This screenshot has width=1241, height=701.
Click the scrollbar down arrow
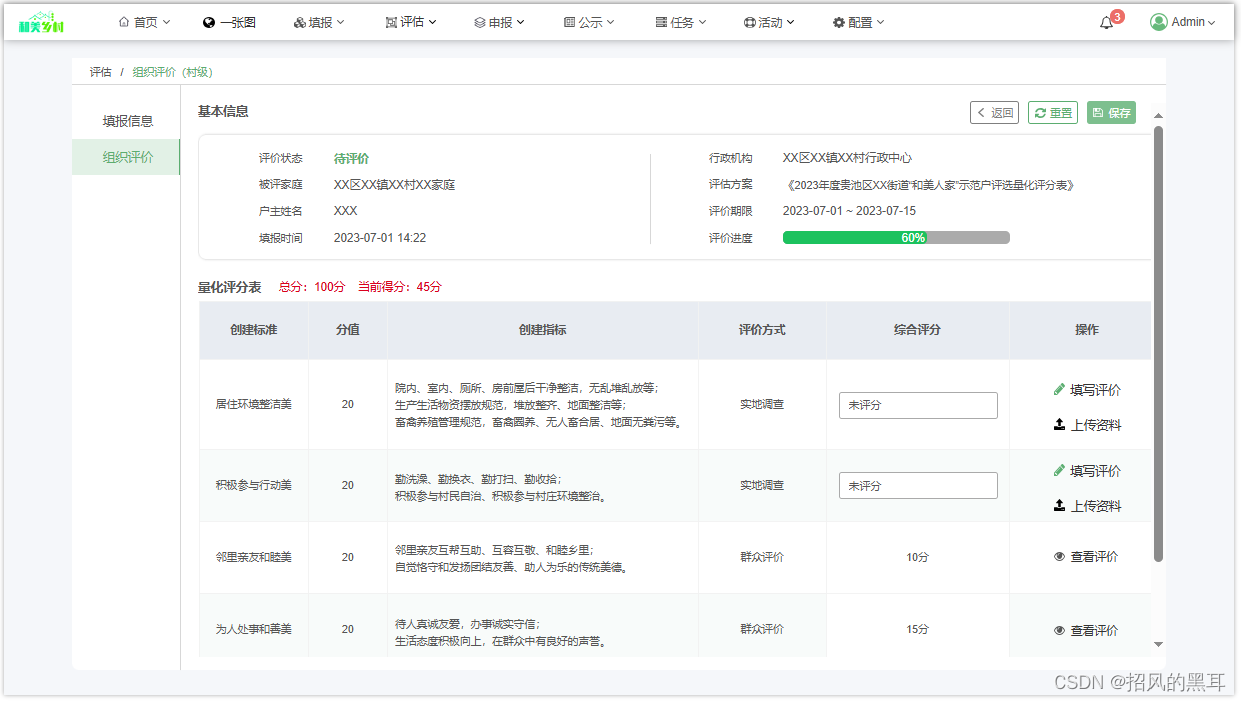[x=1159, y=645]
